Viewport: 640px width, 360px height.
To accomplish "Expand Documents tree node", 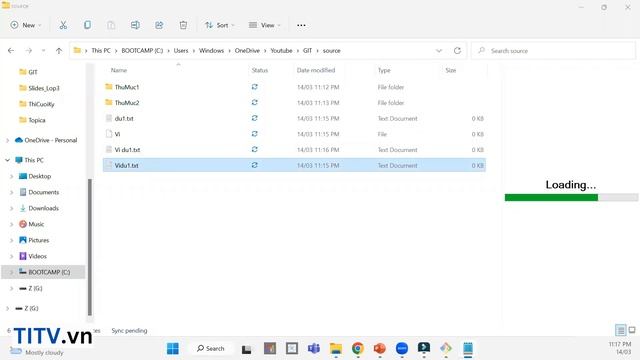I will [11, 192].
